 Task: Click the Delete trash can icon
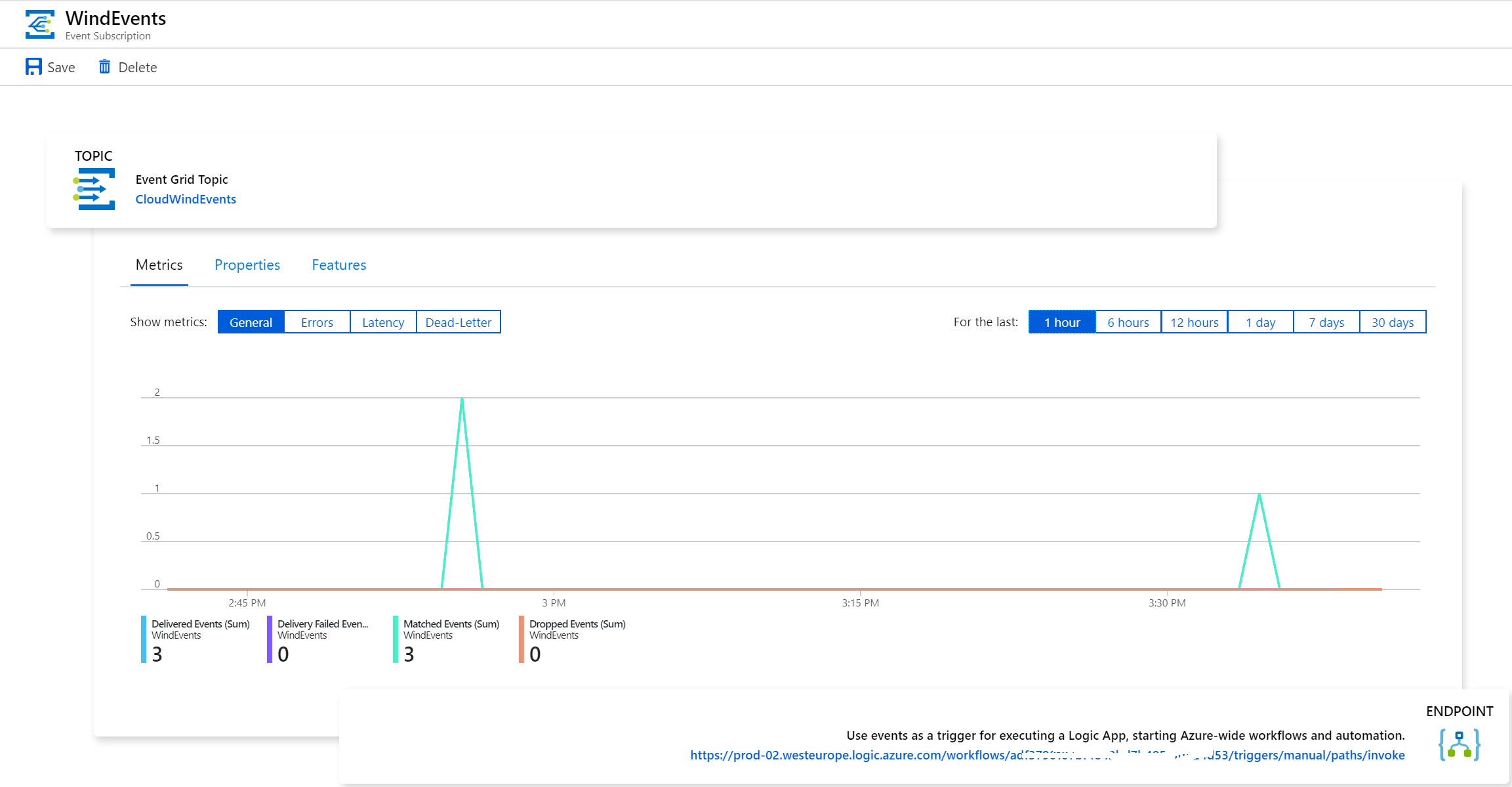tap(104, 67)
